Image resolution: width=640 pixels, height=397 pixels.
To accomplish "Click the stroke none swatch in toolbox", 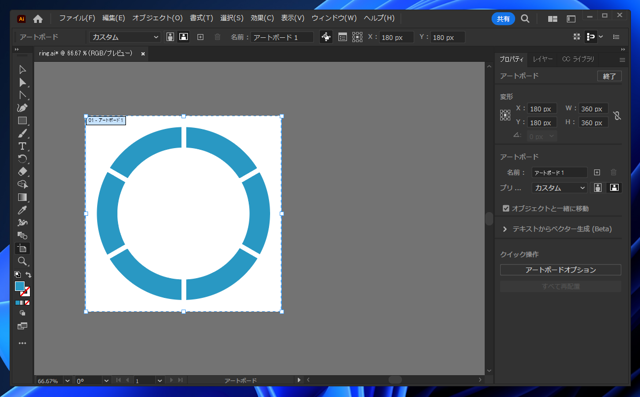I will coord(25,291).
